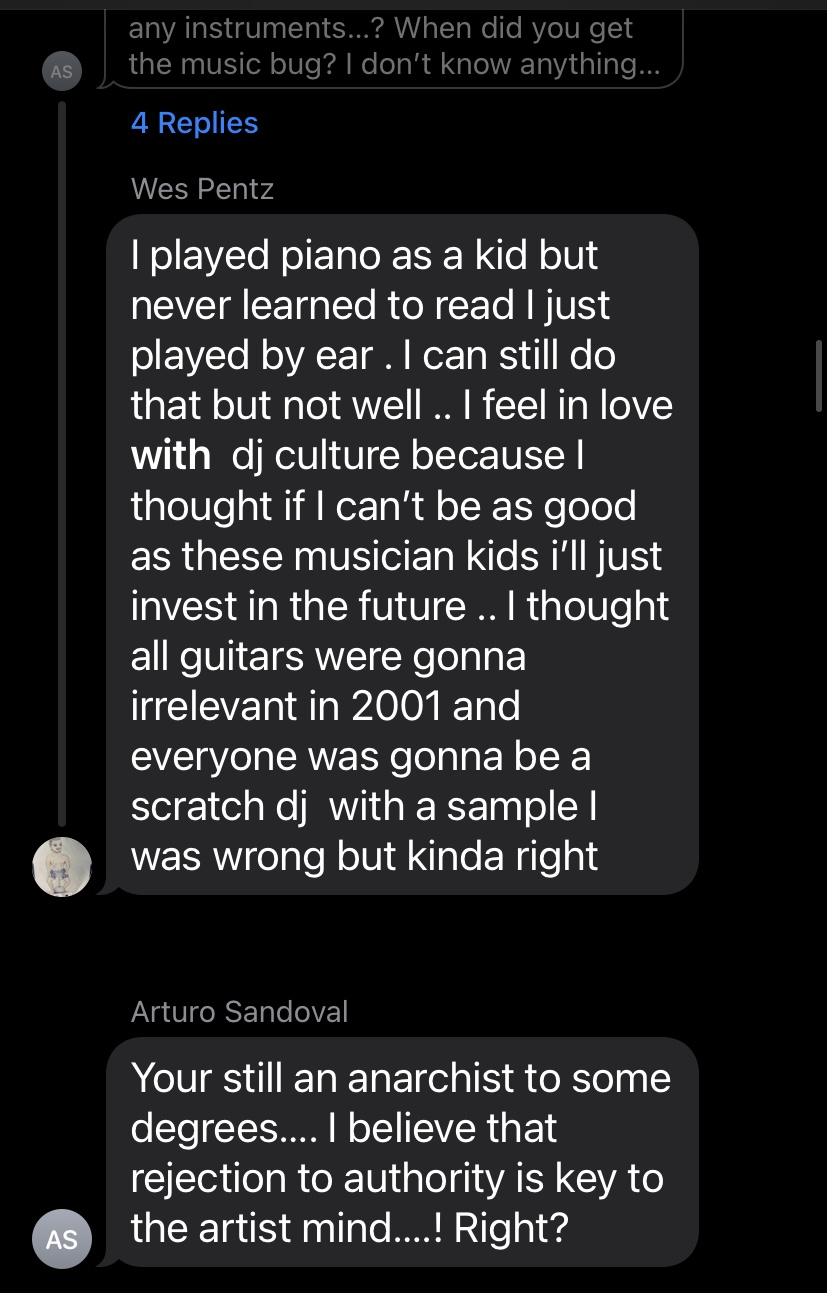Click 'any instruments...?' in the quoted message
The height and width of the screenshot is (1293, 827).
[x=258, y=27]
